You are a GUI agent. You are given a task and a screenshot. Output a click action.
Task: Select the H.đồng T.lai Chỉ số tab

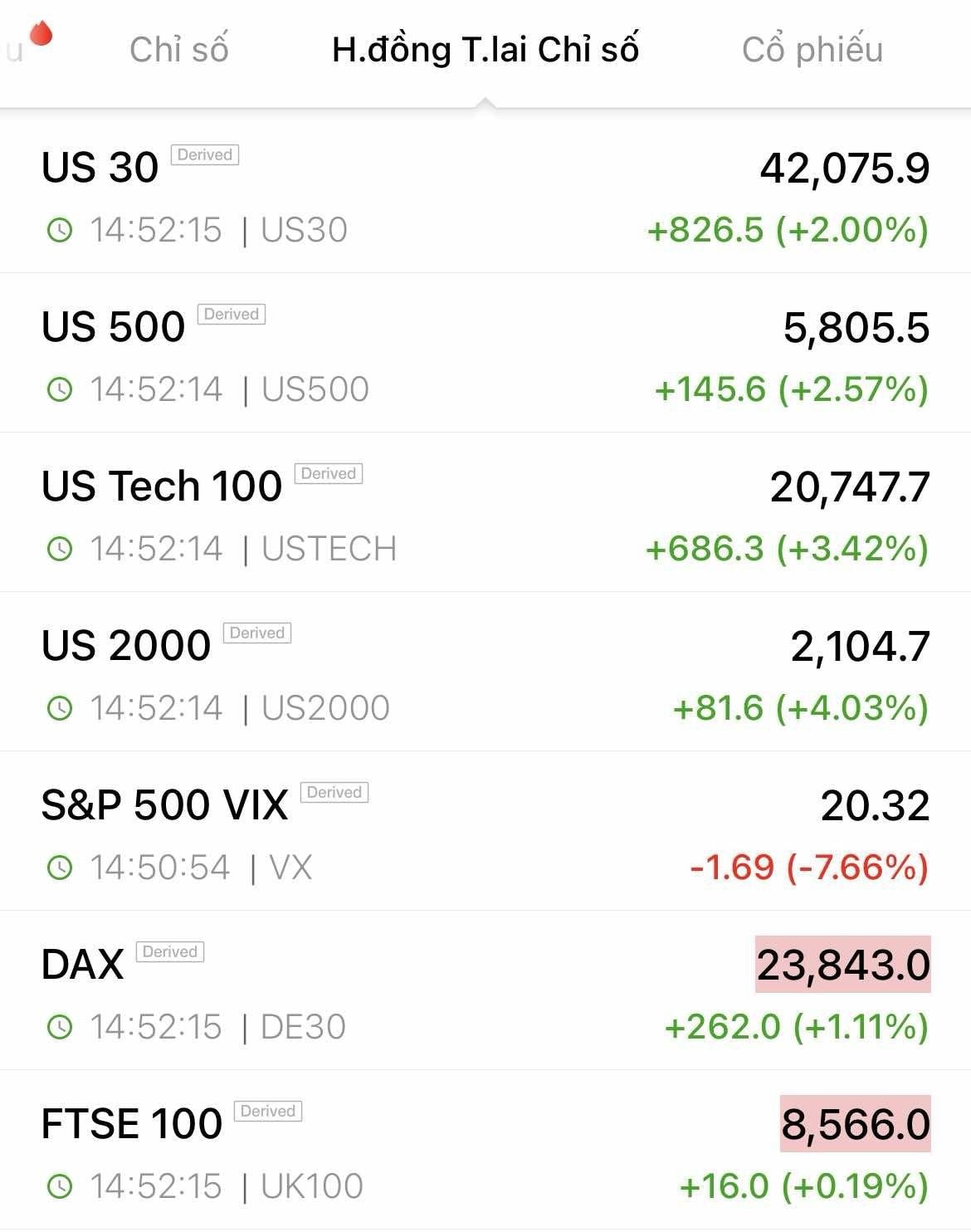pos(486,50)
